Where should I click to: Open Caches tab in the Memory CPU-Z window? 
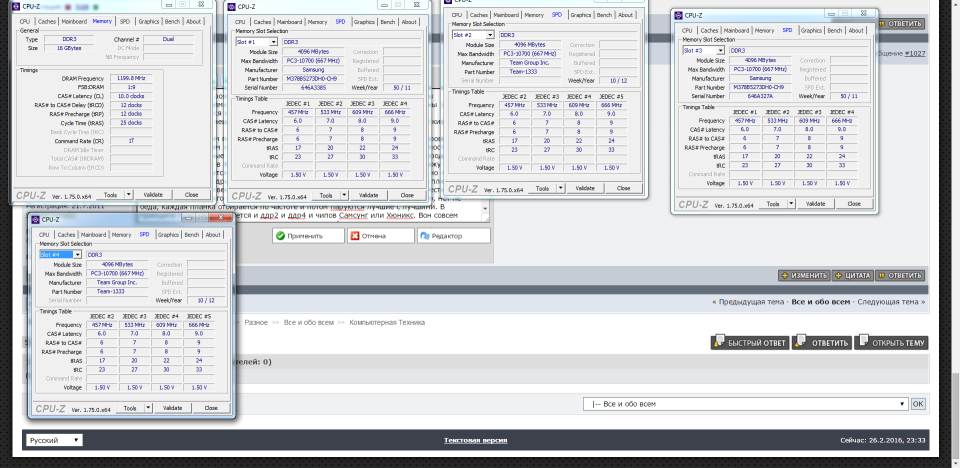pyautogui.click(x=47, y=21)
